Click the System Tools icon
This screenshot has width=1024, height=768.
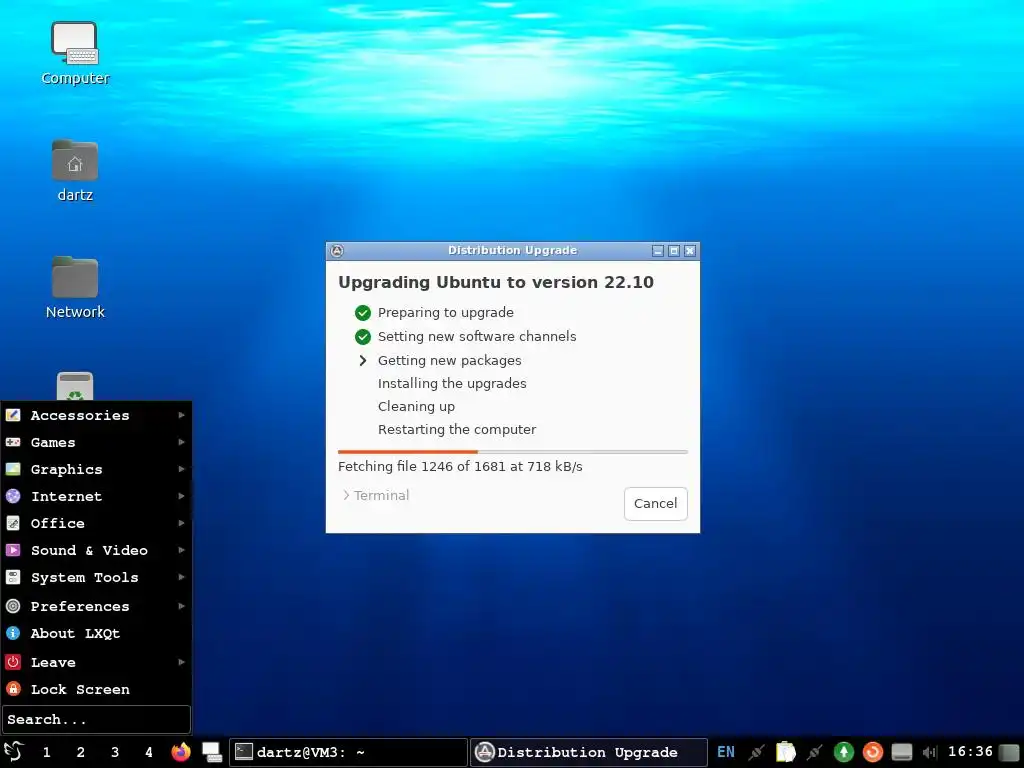[13, 577]
